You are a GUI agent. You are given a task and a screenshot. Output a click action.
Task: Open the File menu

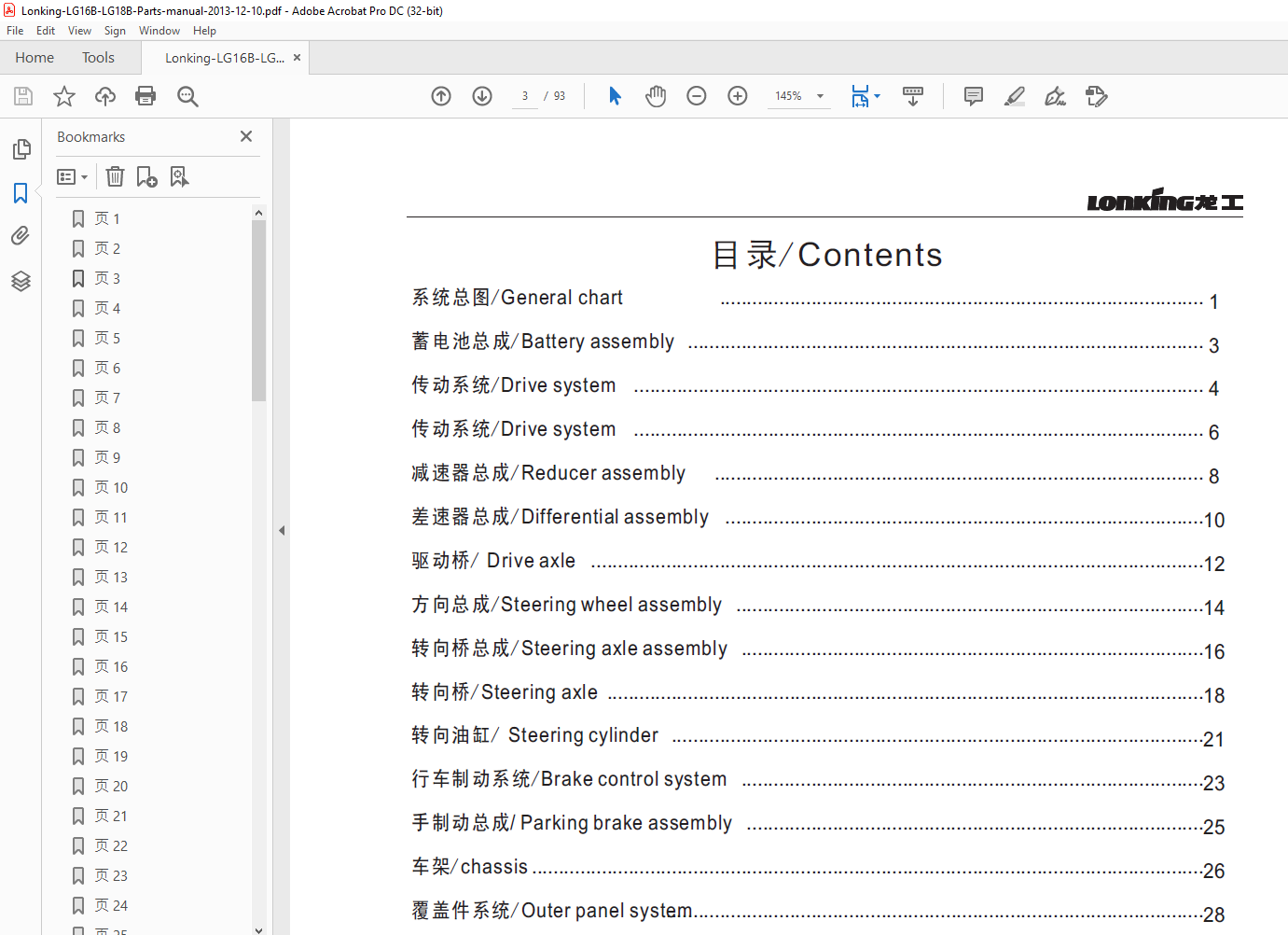[x=15, y=31]
